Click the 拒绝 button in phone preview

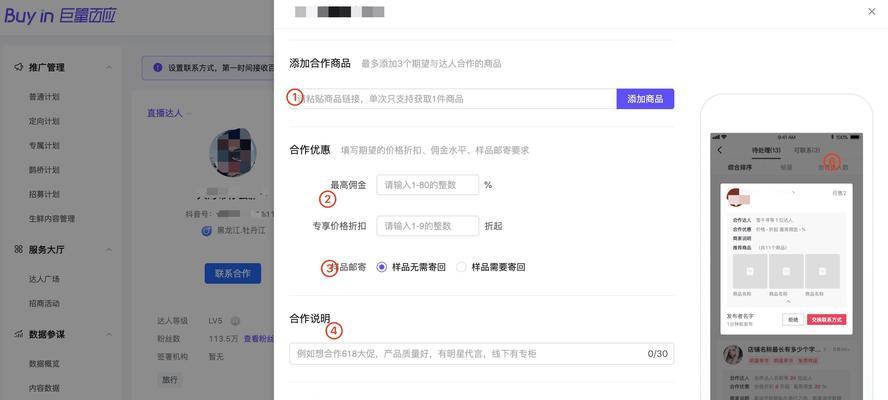coord(793,320)
